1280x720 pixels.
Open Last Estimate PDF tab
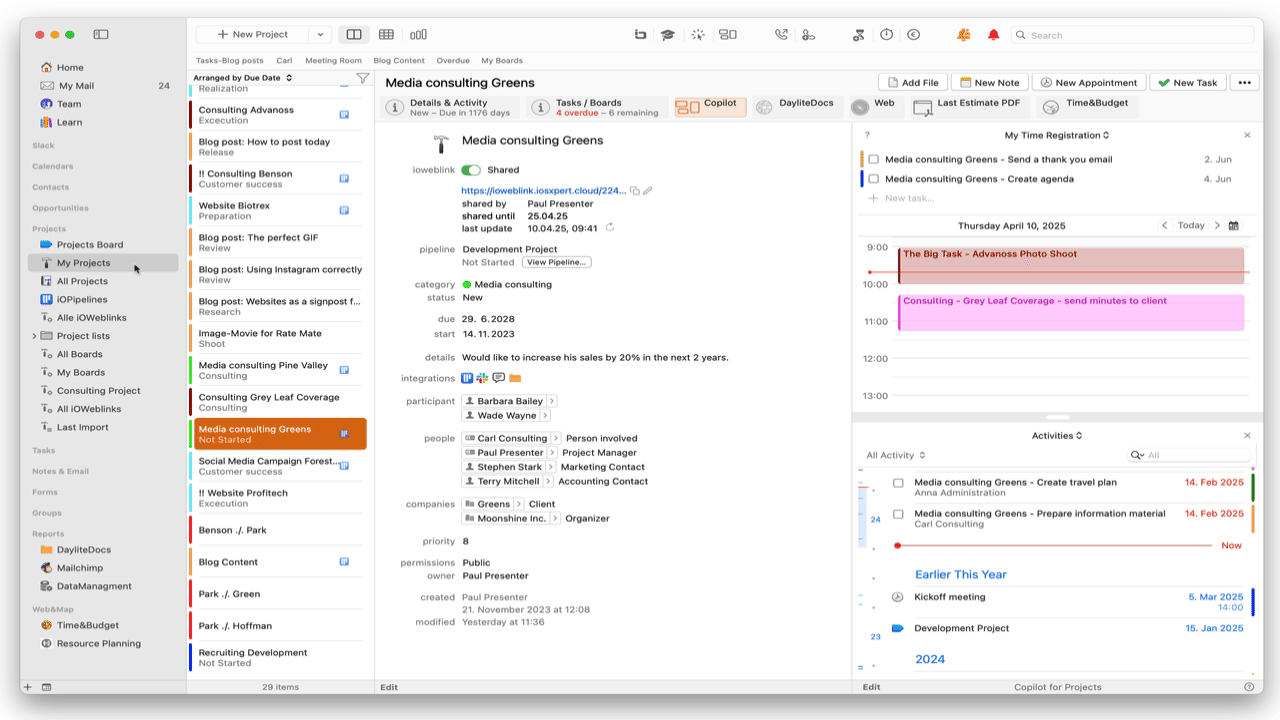pyautogui.click(x=967, y=107)
